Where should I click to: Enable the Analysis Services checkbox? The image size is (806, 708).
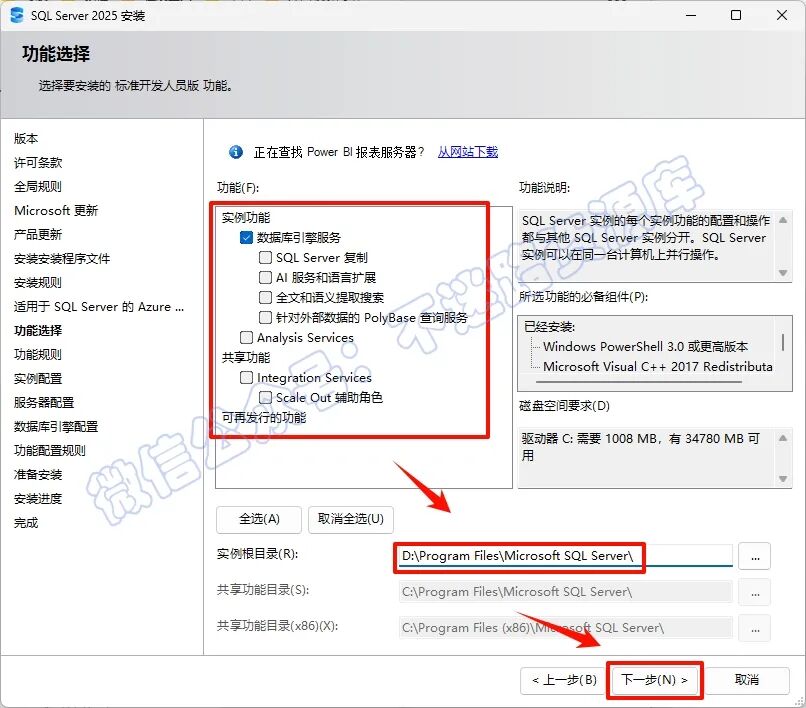(x=246, y=337)
